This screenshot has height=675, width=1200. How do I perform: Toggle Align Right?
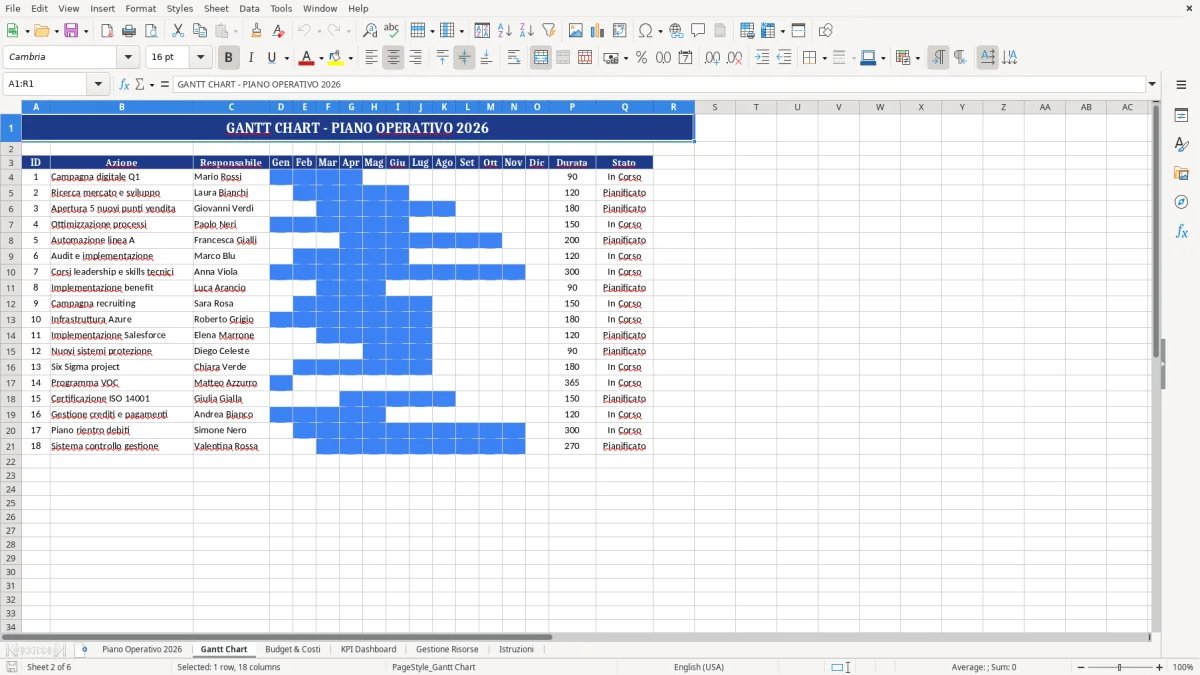(415, 58)
